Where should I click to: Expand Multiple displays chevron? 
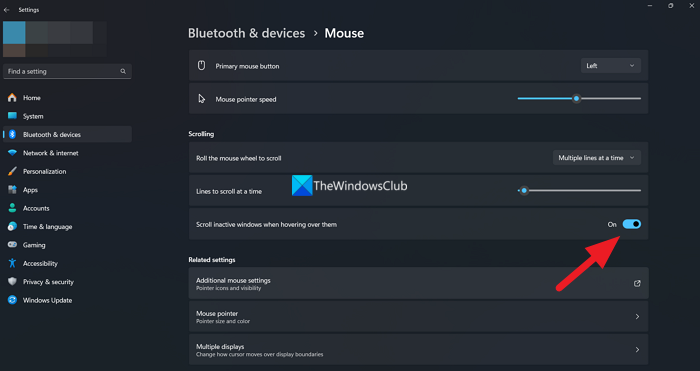coord(637,350)
